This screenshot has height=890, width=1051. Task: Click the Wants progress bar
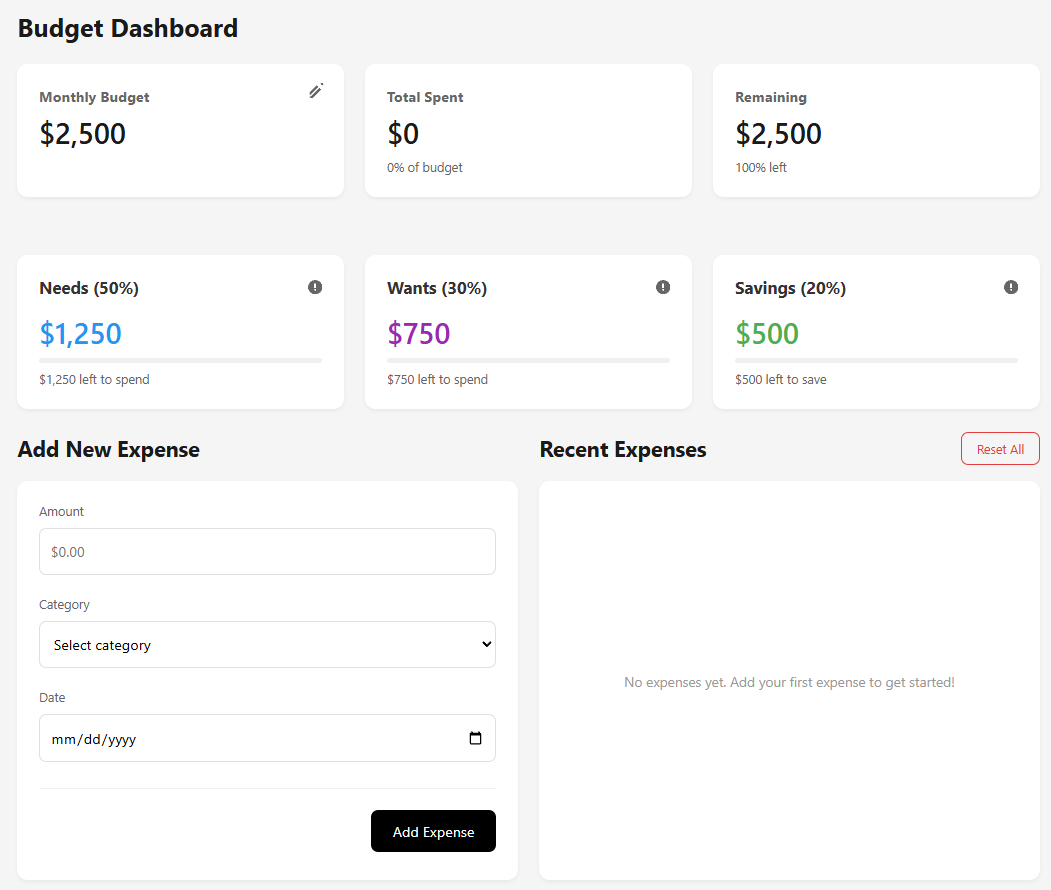(x=528, y=360)
